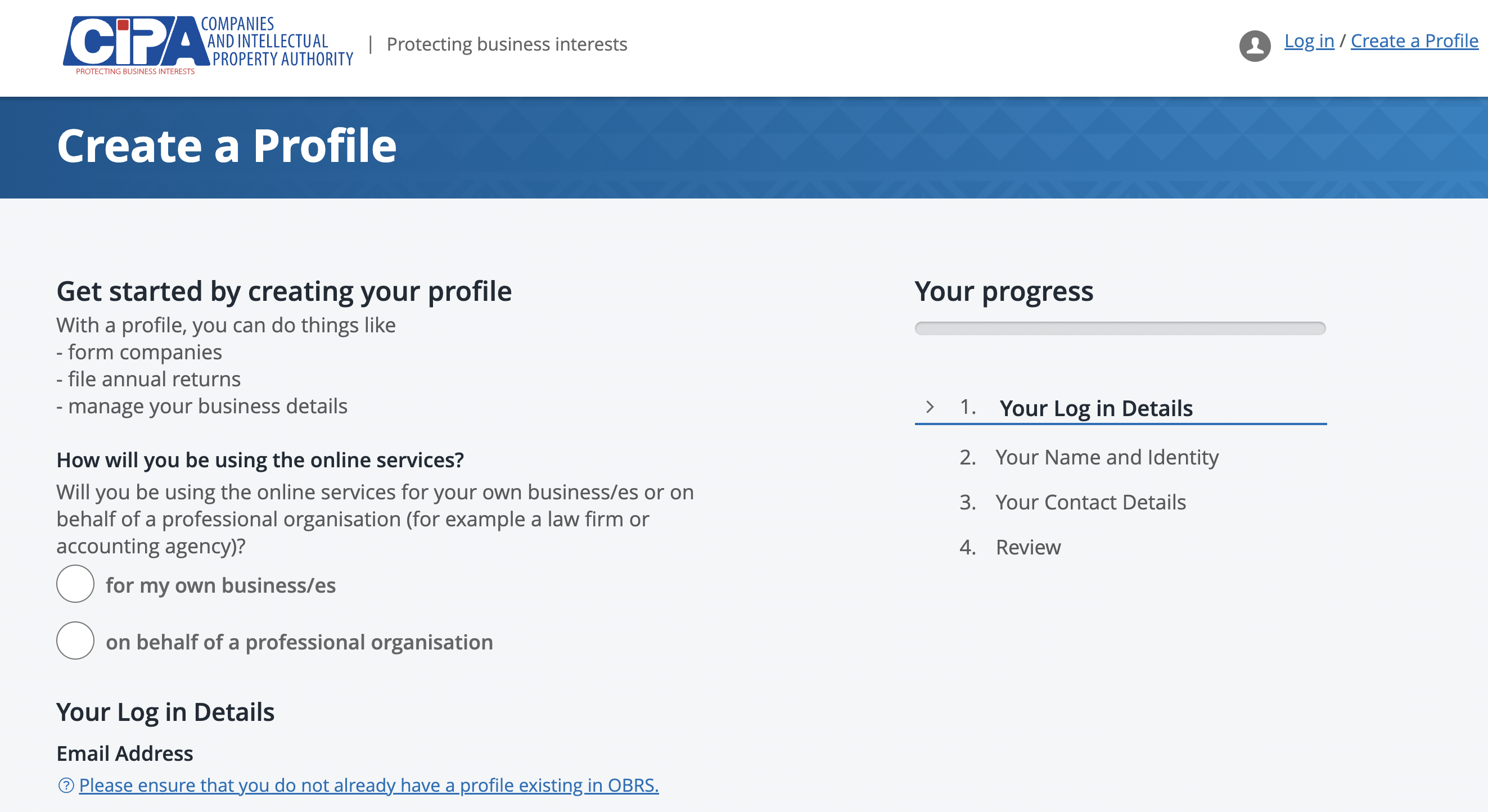Open the Create a Profile link

[1414, 40]
